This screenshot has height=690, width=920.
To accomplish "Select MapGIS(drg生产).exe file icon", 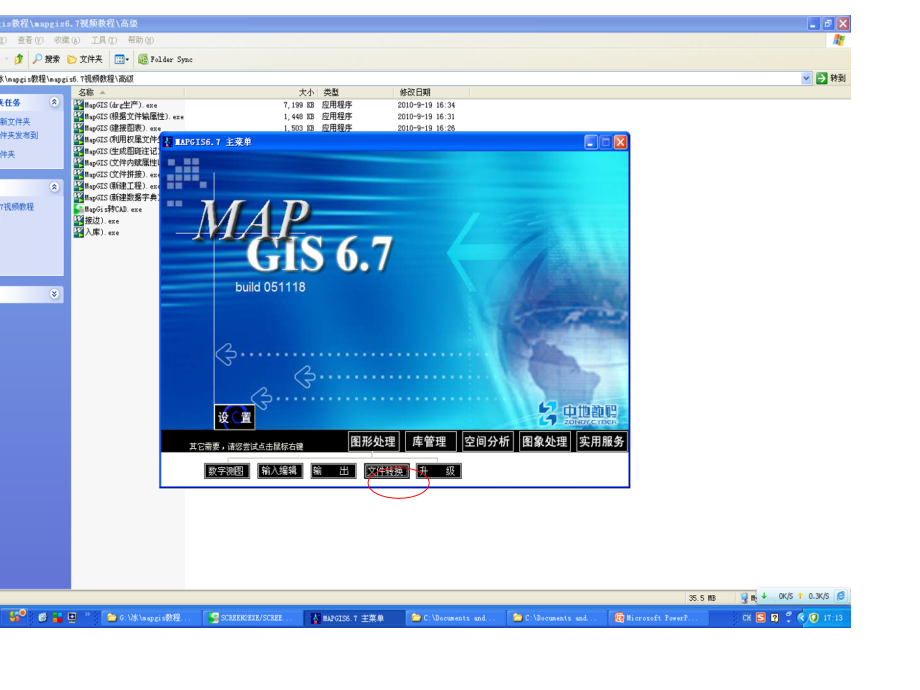I will 79,104.
